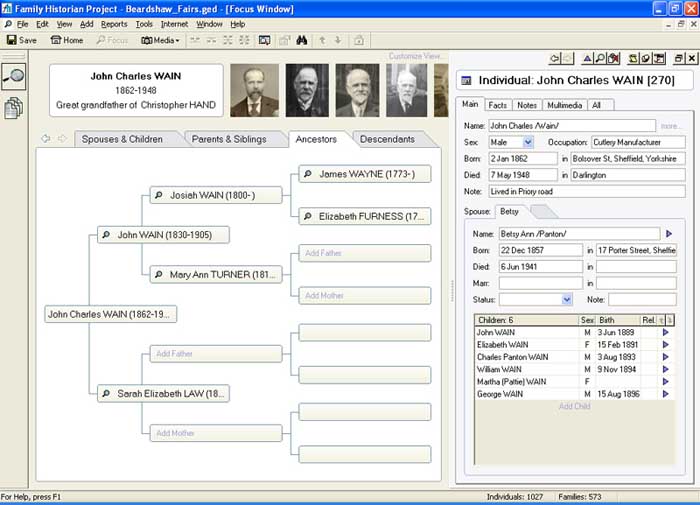Go to the Home person
Viewport: 700px width, 505px height.
[x=67, y=41]
